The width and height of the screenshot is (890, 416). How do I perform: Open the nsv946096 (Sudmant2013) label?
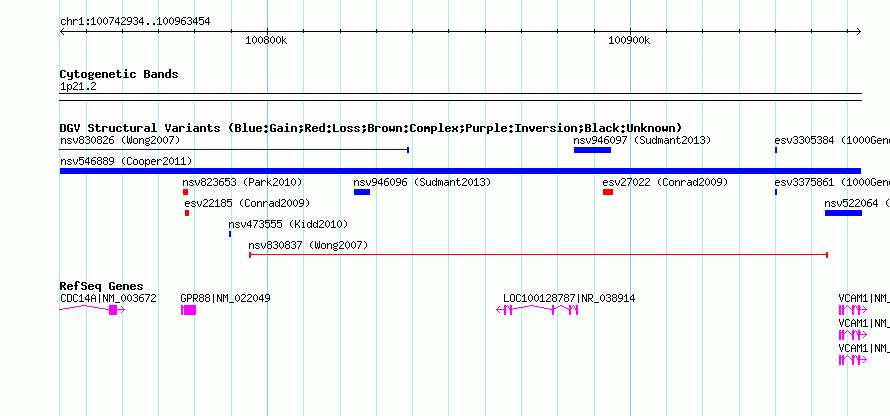[422, 182]
